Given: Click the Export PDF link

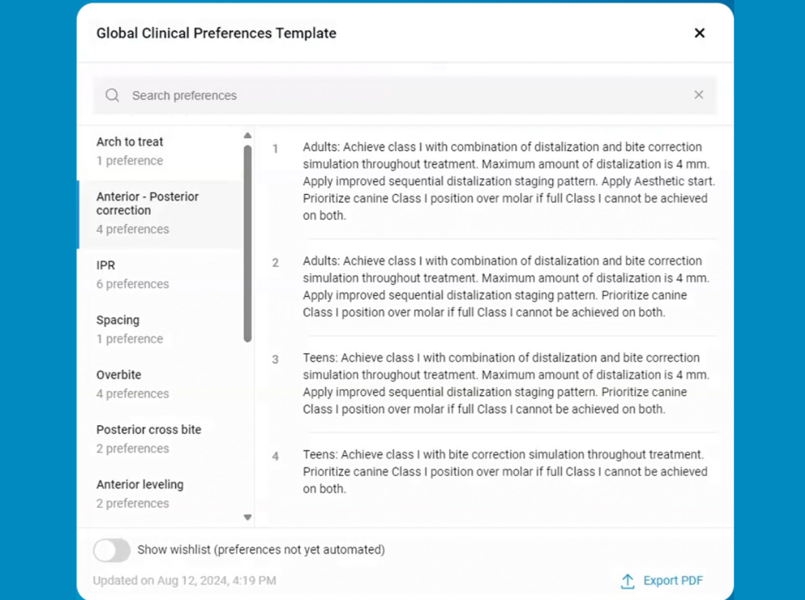Looking at the screenshot, I should 672,581.
